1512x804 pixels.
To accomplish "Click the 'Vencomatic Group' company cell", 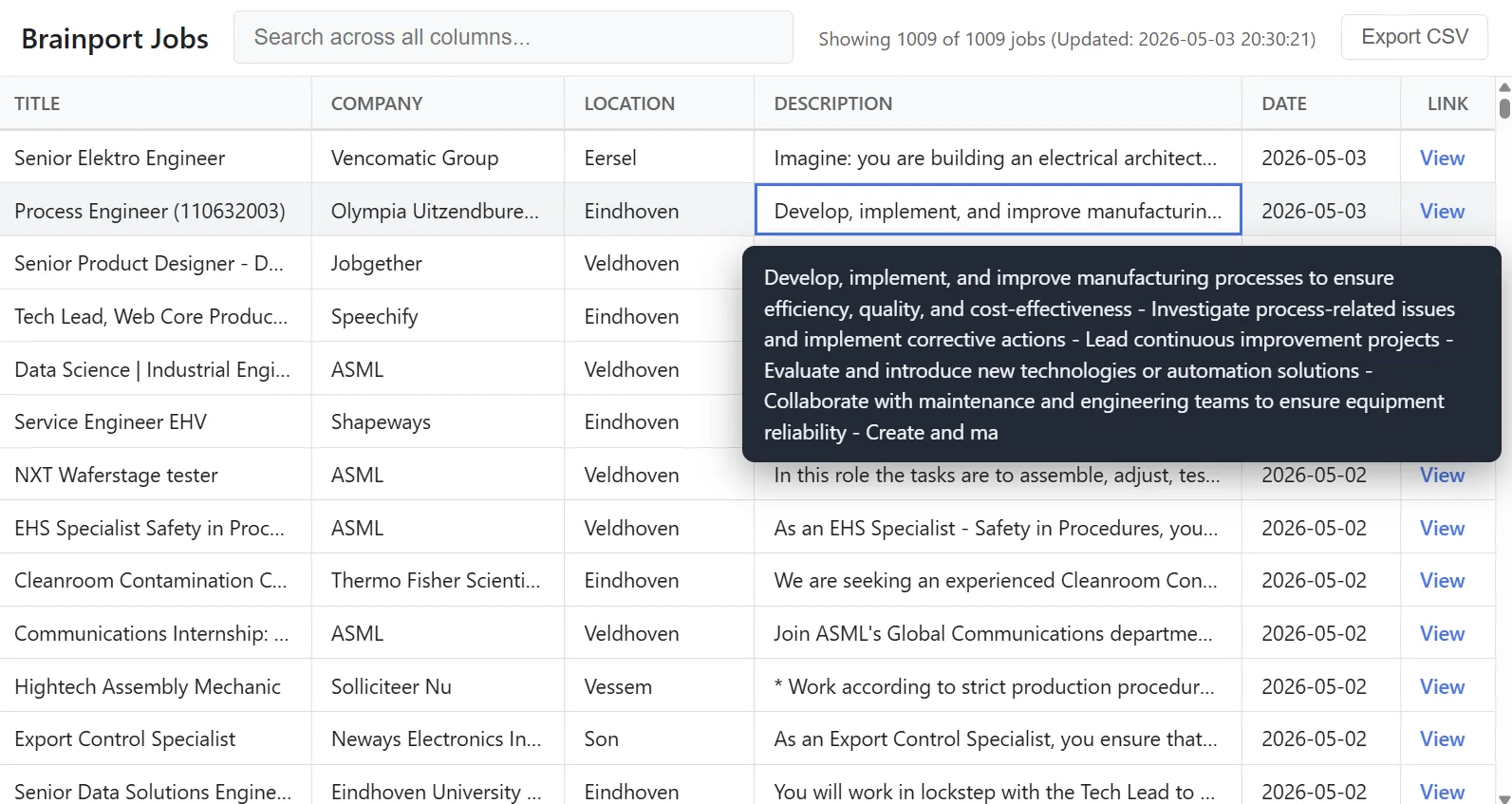I will click(438, 158).
